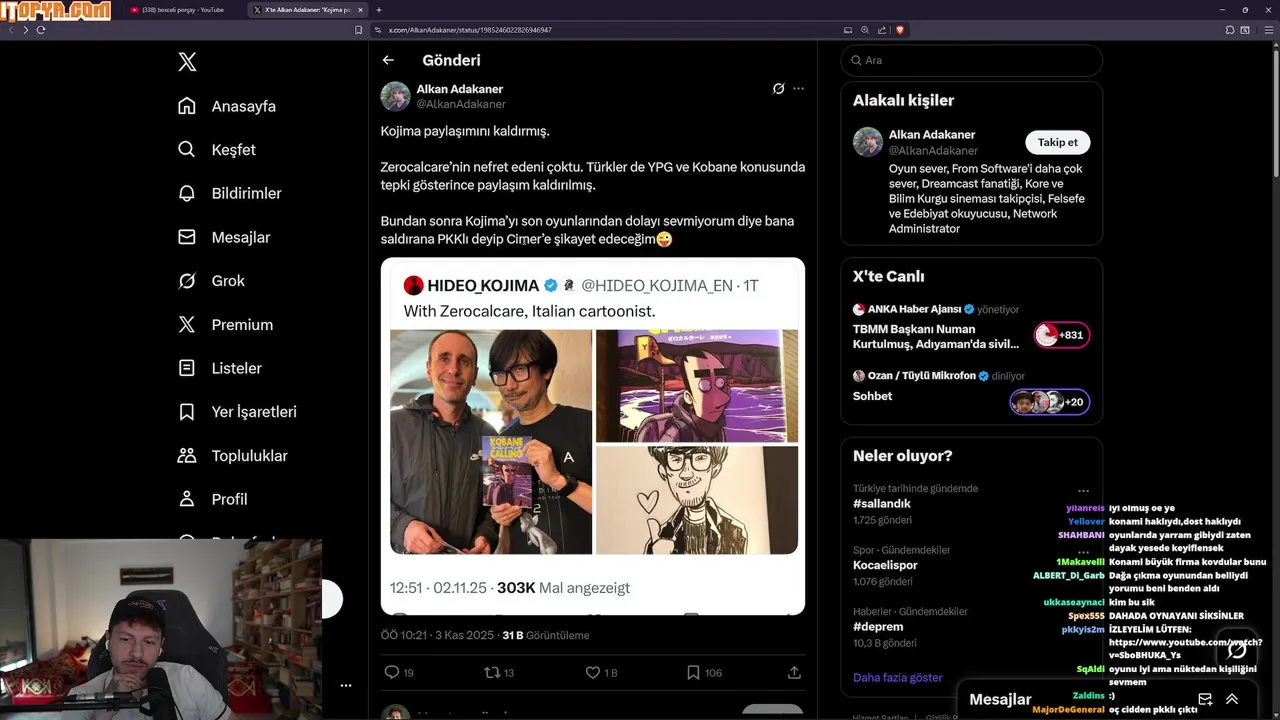Open Keşfet search page
Viewport: 1280px width, 720px height.
point(217,150)
